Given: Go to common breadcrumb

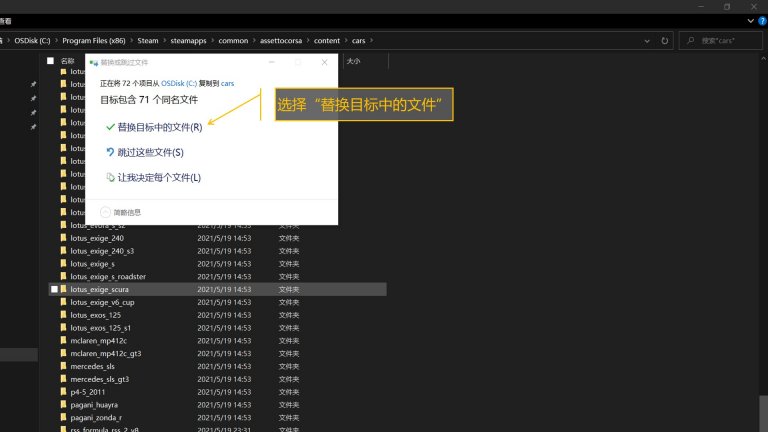Looking at the screenshot, I should (233, 41).
